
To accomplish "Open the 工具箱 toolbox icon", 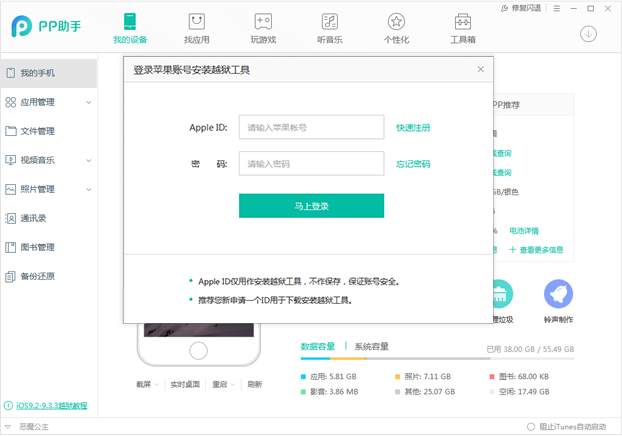I will 463,21.
